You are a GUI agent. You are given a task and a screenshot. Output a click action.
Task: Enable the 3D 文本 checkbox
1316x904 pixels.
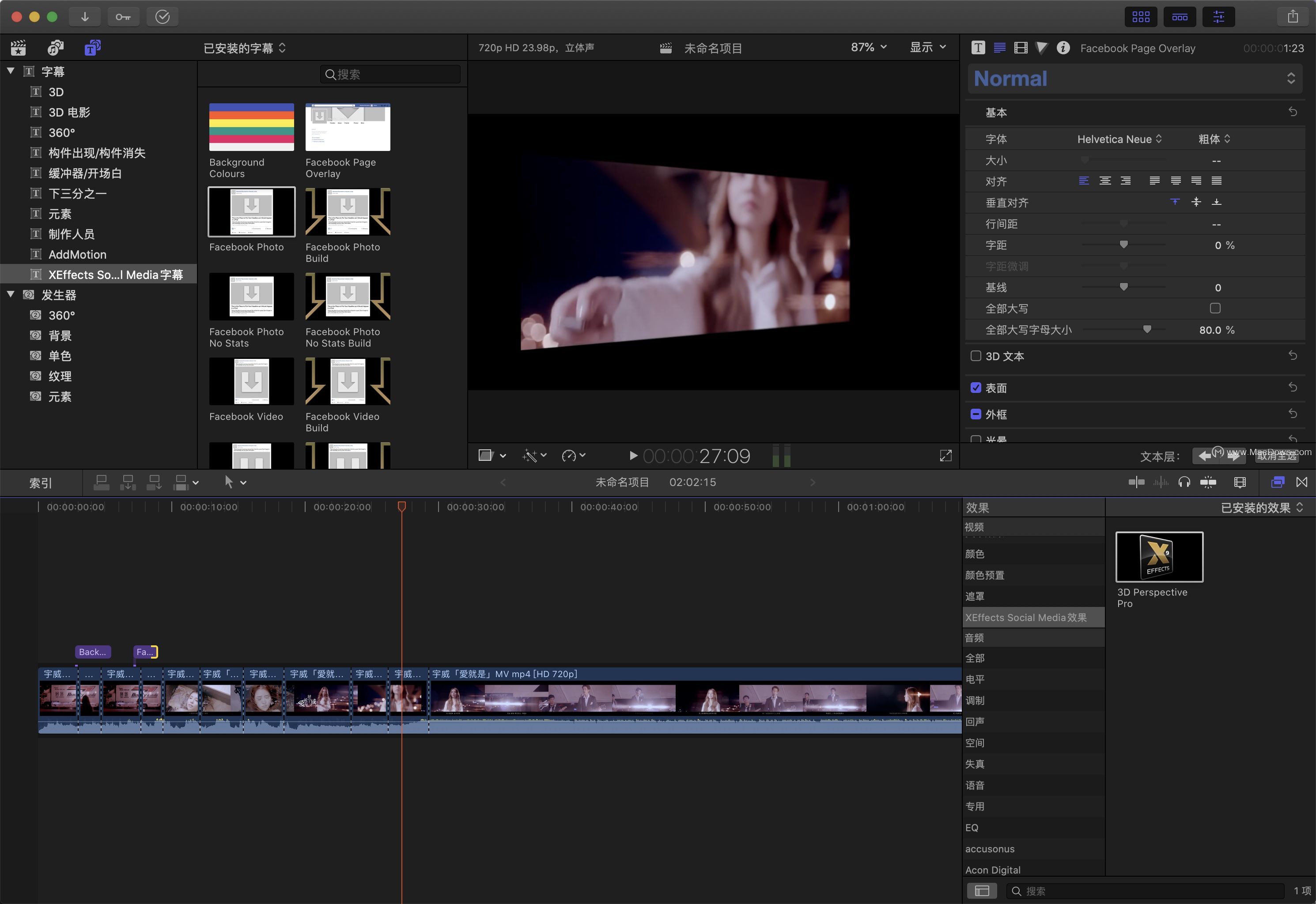(x=976, y=356)
